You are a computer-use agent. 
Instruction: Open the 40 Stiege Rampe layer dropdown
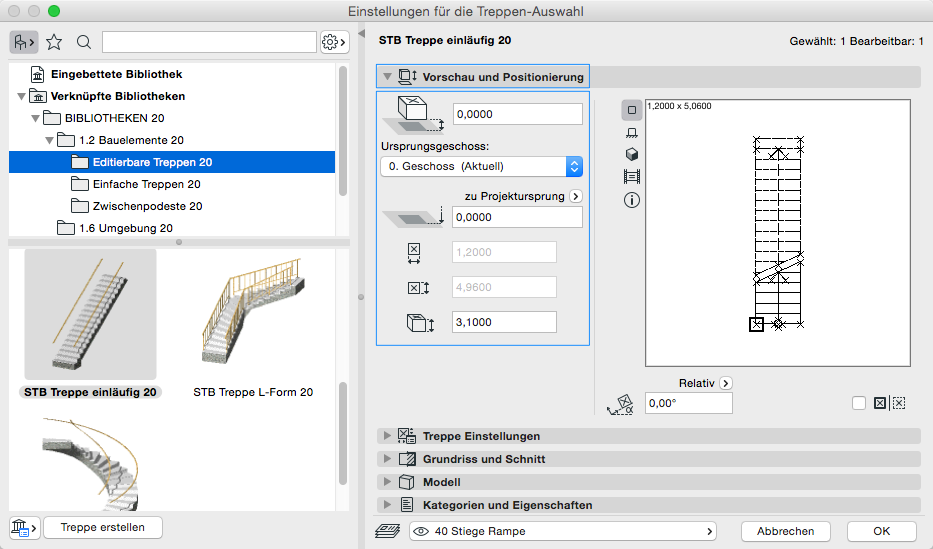[563, 531]
